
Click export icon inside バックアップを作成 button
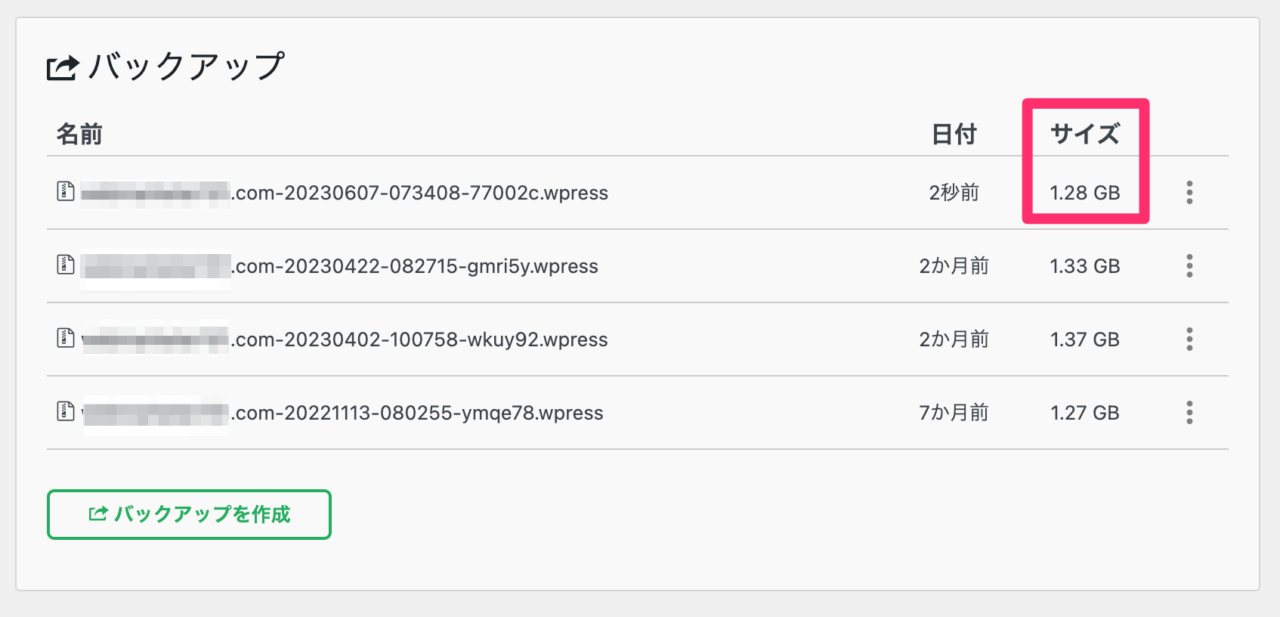[98, 514]
